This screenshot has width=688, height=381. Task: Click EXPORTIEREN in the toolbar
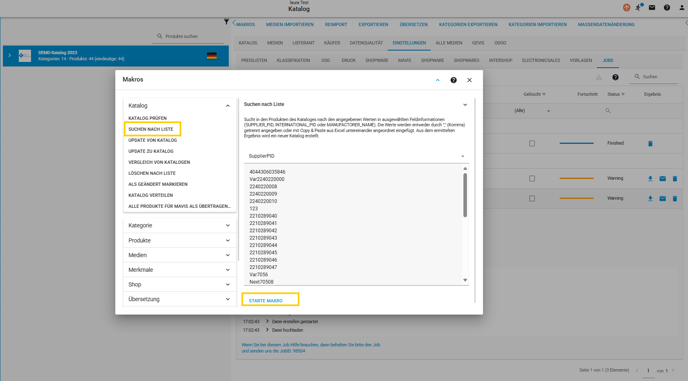(373, 25)
